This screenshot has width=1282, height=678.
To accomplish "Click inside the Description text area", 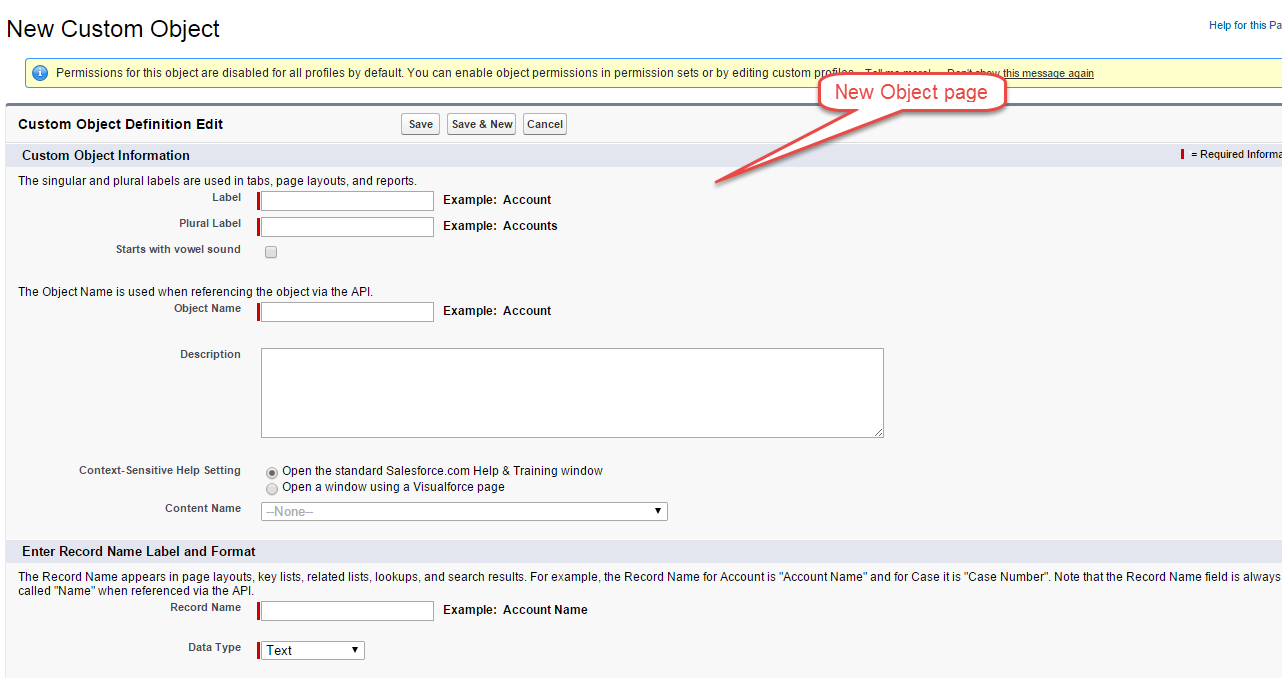I will coord(572,392).
